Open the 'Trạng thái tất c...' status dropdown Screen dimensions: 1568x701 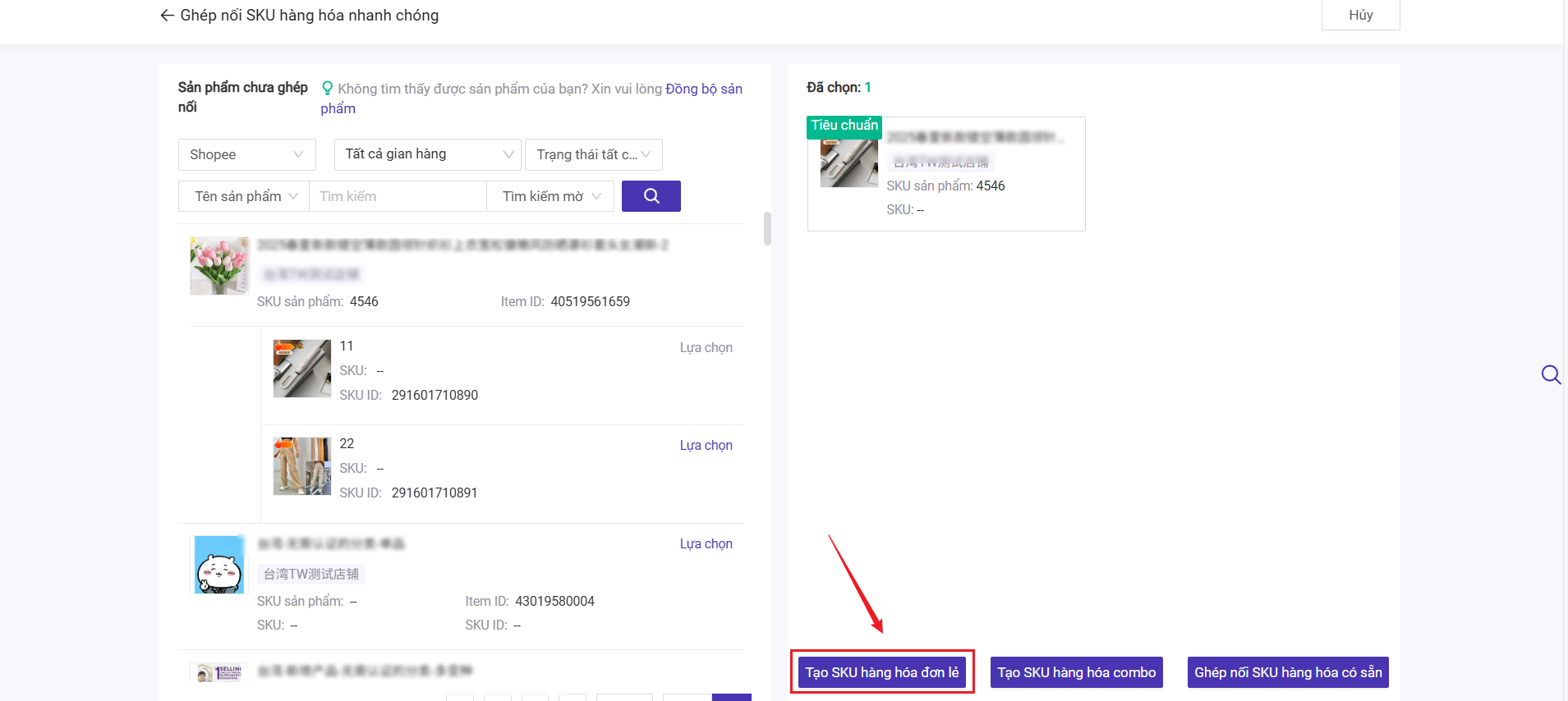coord(593,154)
